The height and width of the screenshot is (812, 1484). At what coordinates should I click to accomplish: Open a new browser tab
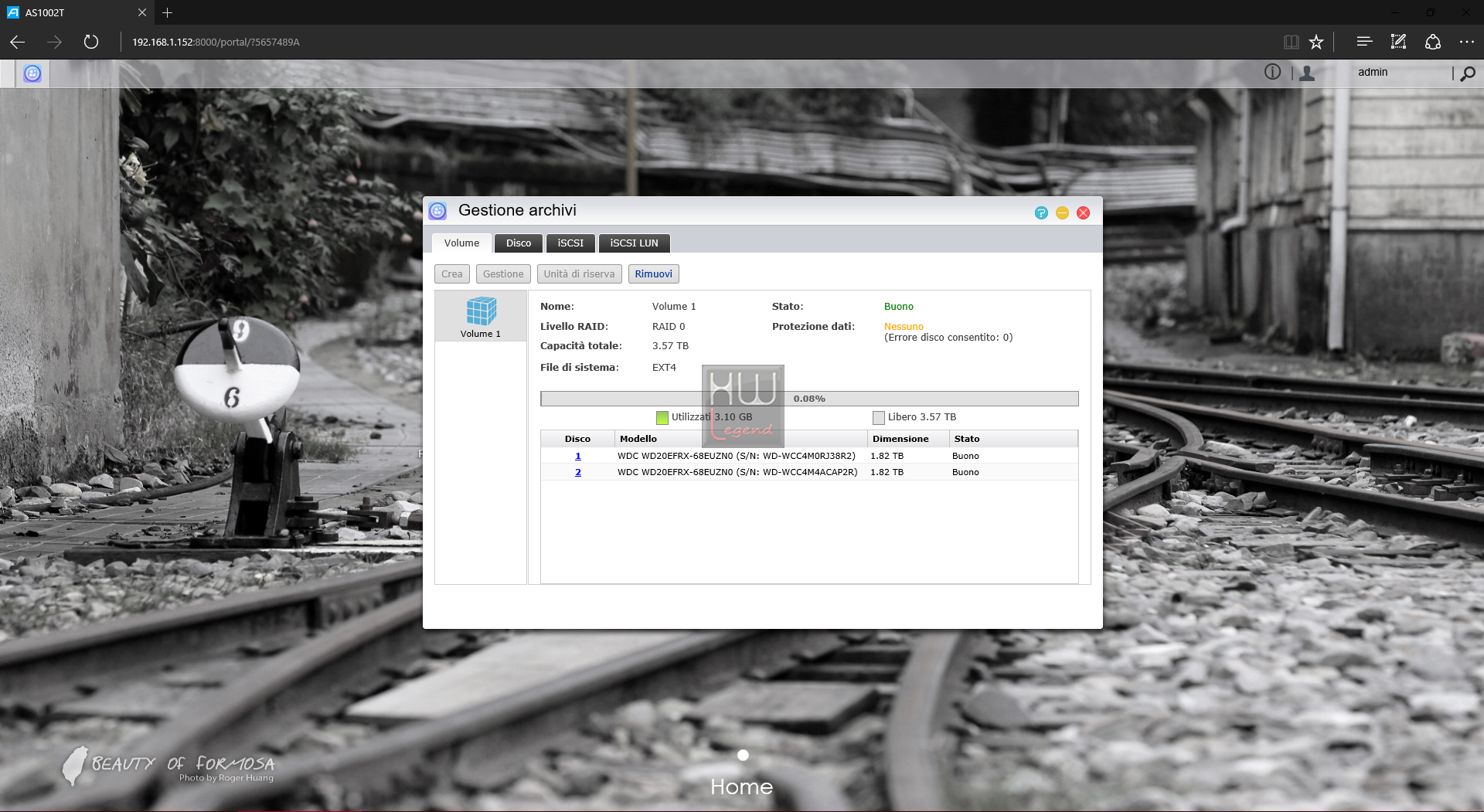click(x=167, y=12)
